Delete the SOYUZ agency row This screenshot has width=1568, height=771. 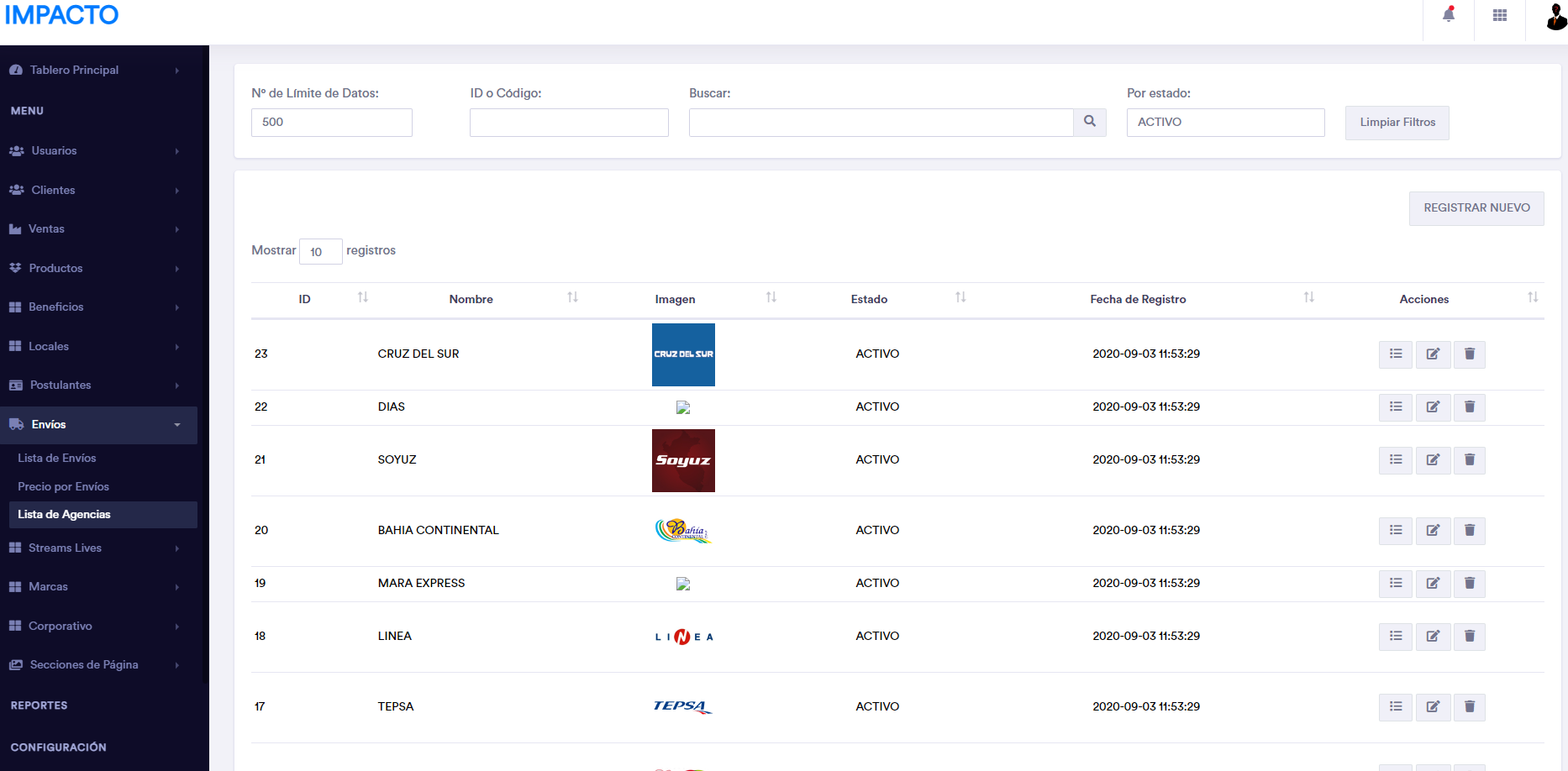pos(1470,460)
